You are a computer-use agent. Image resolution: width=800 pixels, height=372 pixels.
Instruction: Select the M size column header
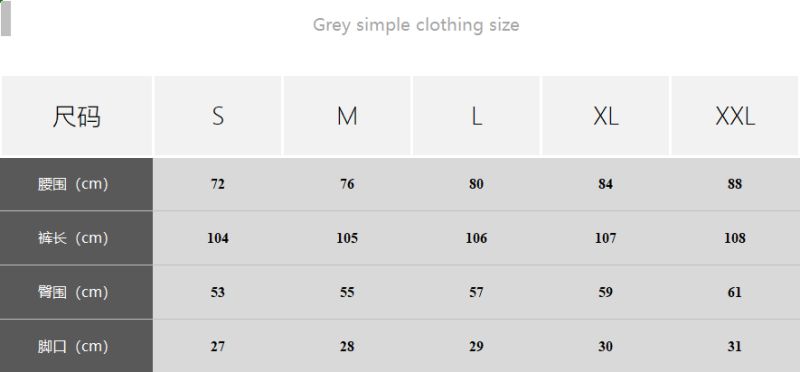coord(347,116)
